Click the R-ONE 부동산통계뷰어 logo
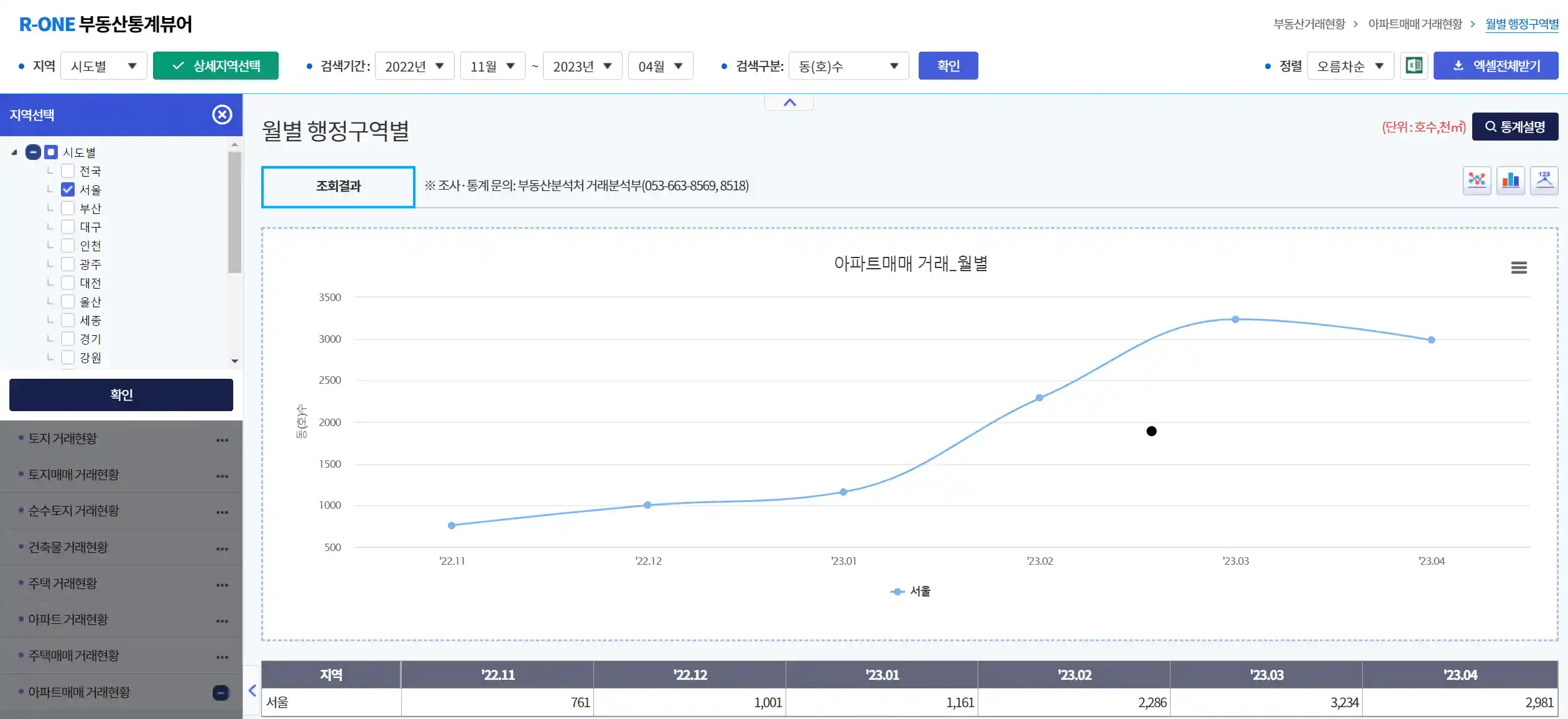The image size is (1568, 719). pos(106,24)
